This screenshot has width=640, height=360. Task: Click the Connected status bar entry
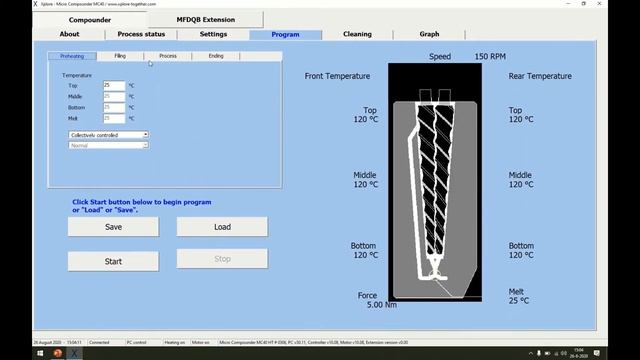click(x=99, y=342)
